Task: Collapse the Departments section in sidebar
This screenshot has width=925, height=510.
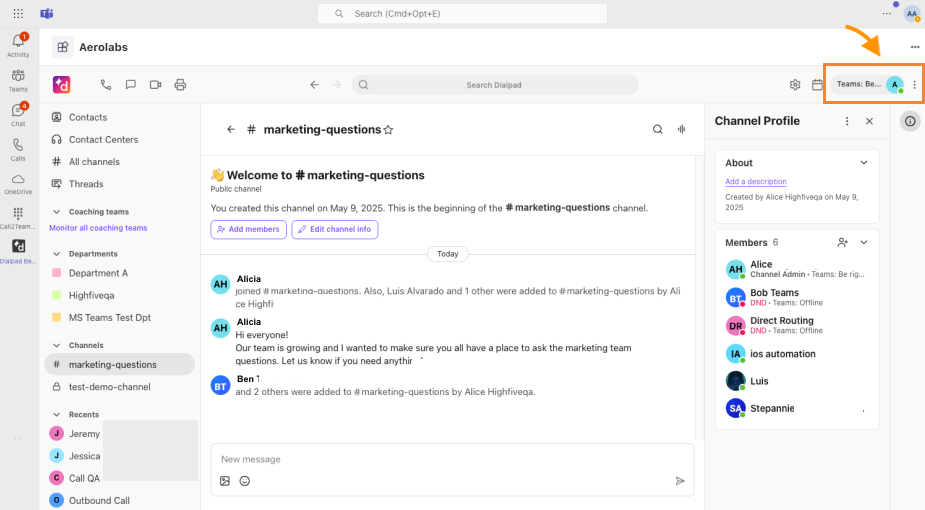Action: click(57, 254)
